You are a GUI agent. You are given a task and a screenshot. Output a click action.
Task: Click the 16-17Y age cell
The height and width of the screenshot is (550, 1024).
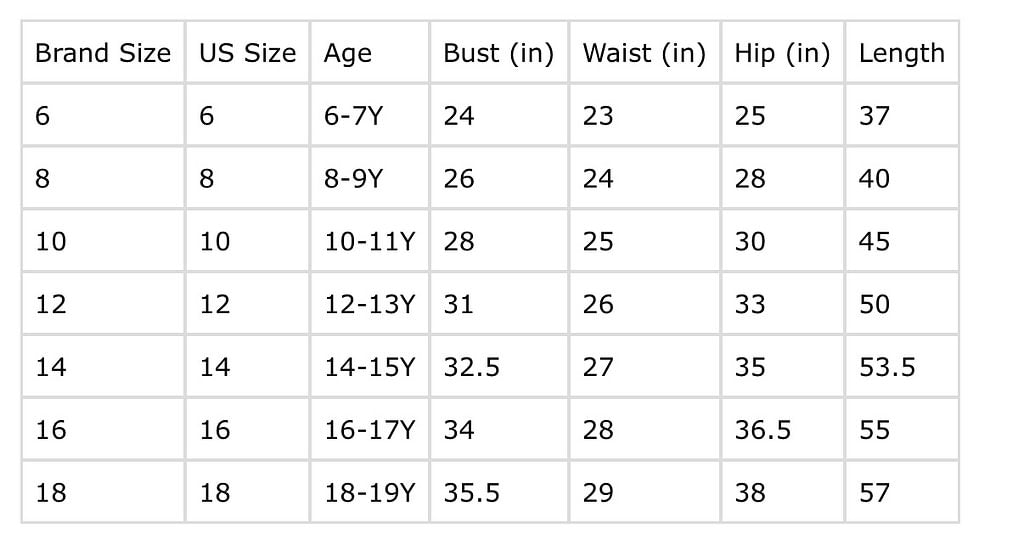tap(370, 429)
